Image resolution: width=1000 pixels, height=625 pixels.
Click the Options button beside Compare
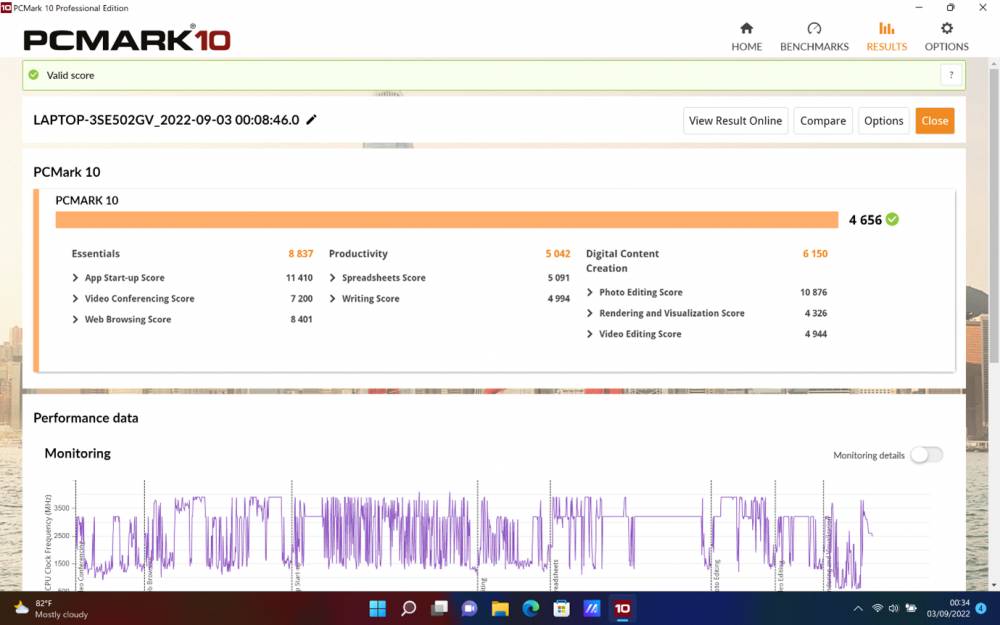tap(883, 121)
